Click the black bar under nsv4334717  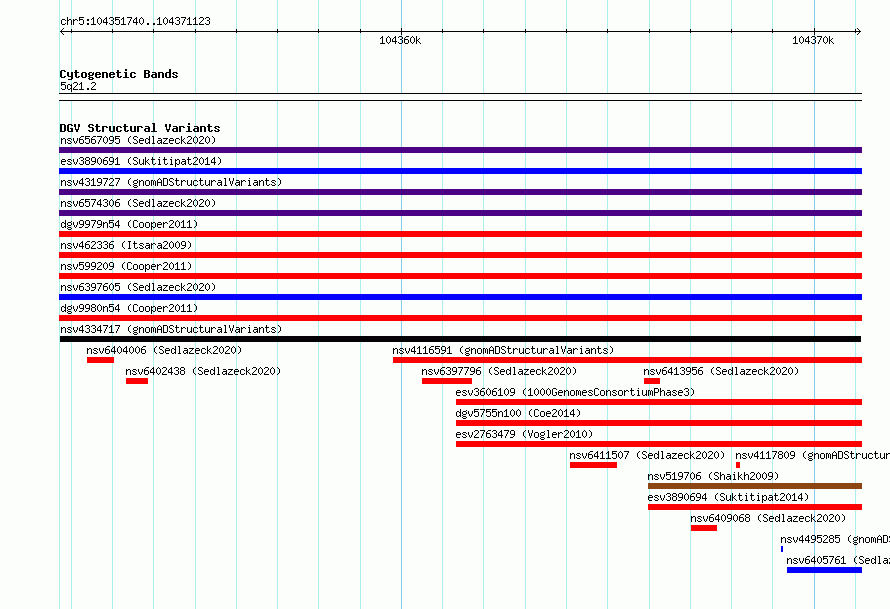point(460,339)
